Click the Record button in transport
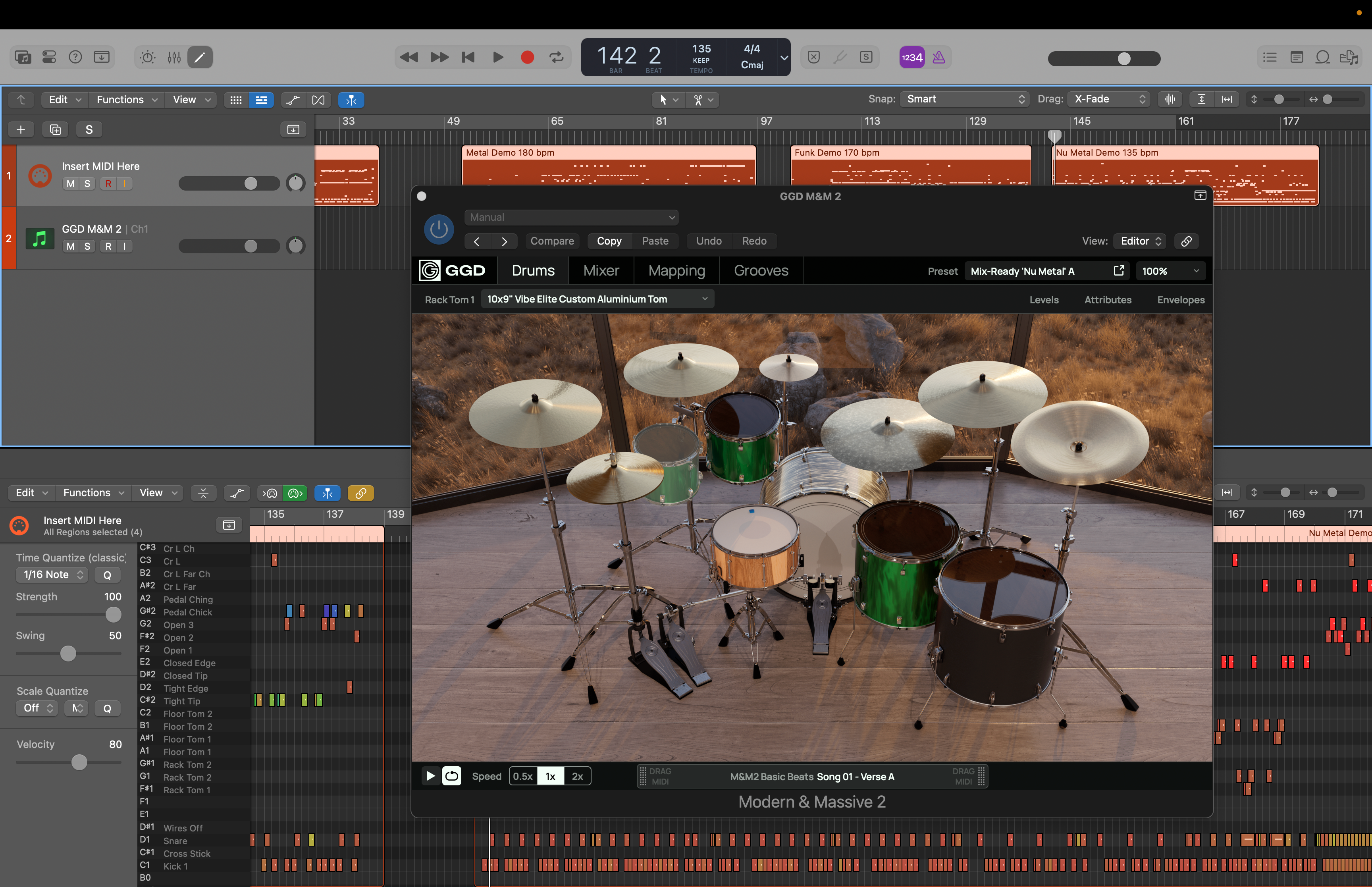Image resolution: width=1372 pixels, height=887 pixels. [527, 57]
